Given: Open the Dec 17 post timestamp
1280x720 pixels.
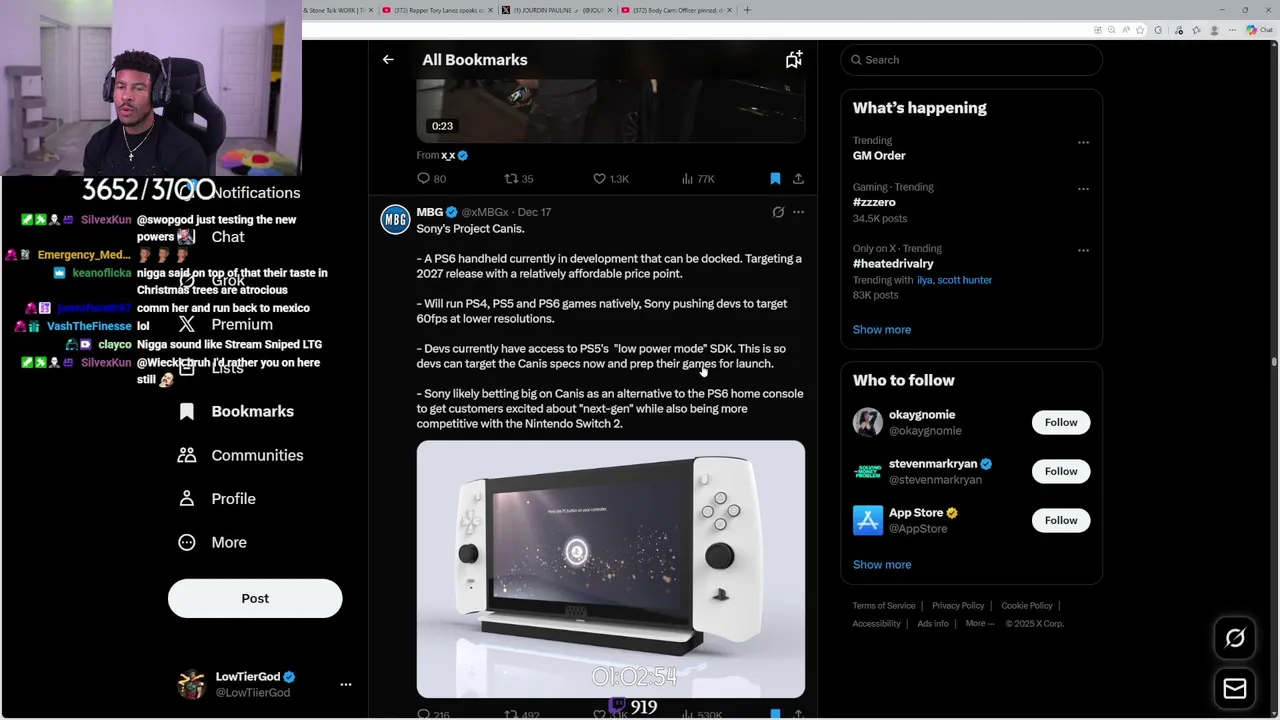Looking at the screenshot, I should coord(534,212).
